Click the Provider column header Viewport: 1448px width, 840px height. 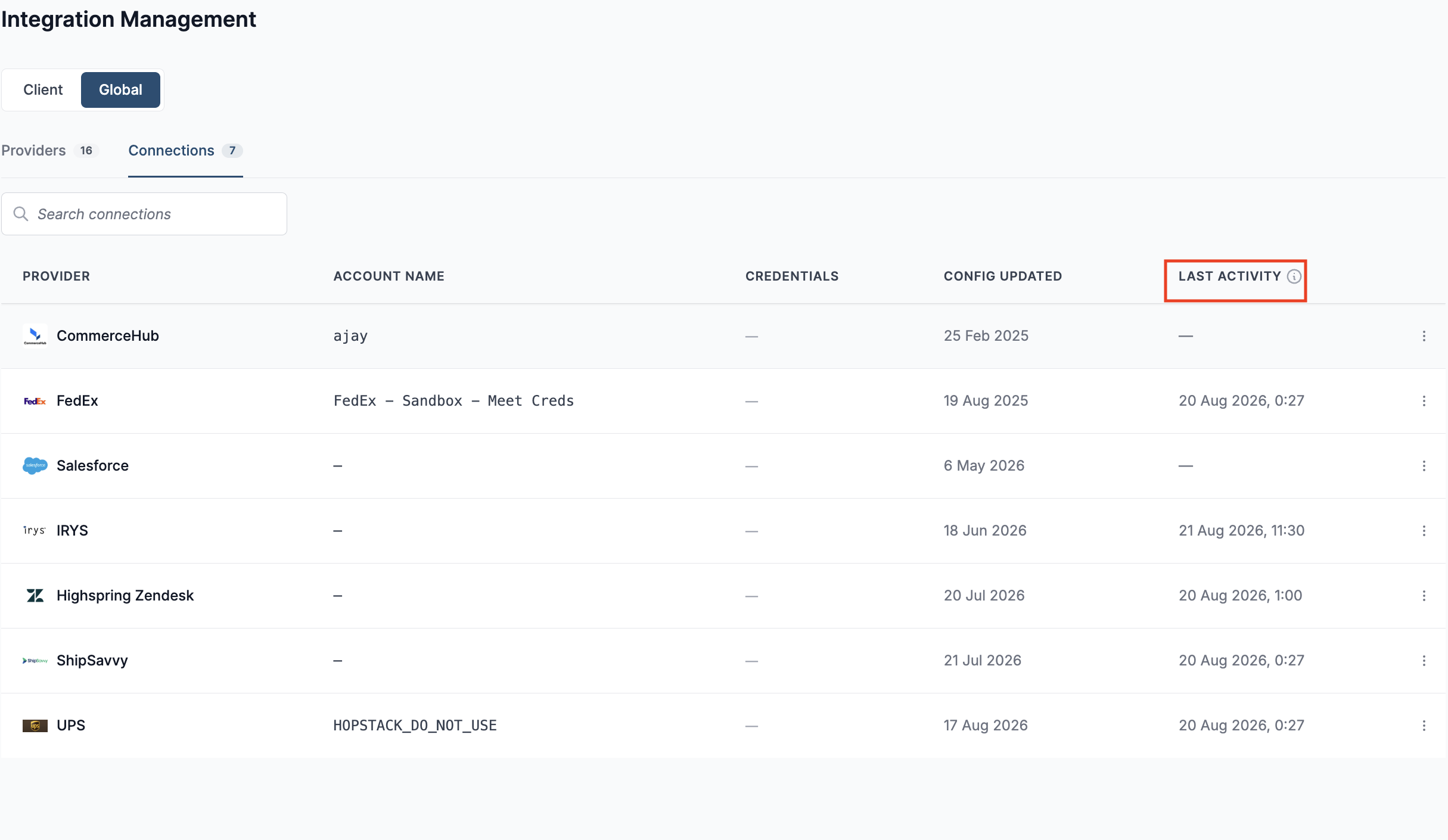(56, 276)
